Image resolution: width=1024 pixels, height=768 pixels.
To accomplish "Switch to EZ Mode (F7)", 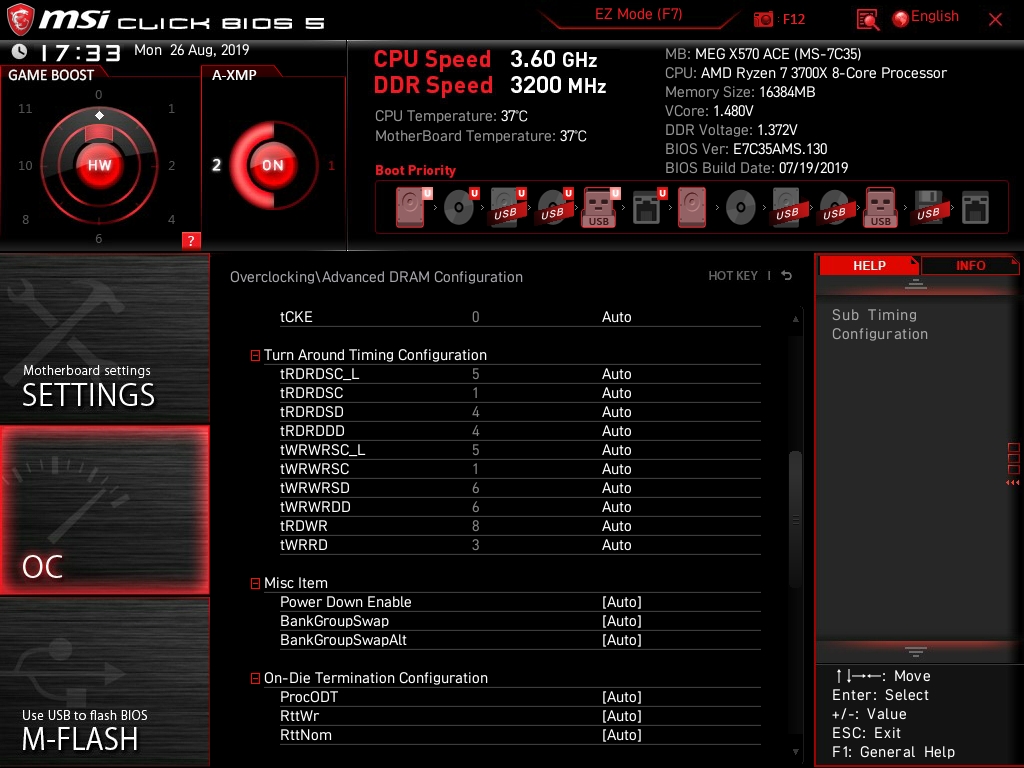I will [638, 14].
